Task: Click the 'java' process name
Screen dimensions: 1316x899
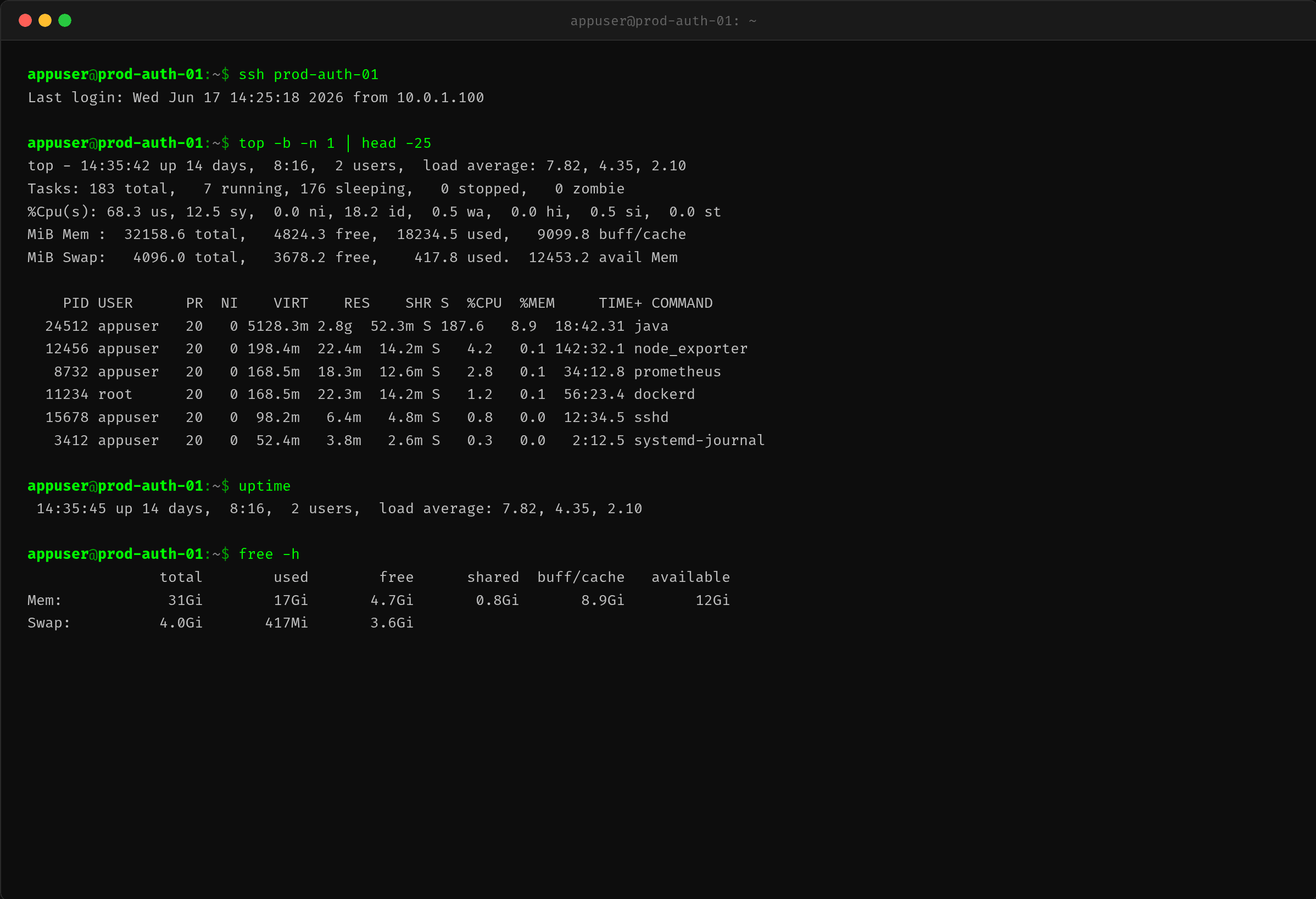Action: [x=651, y=326]
